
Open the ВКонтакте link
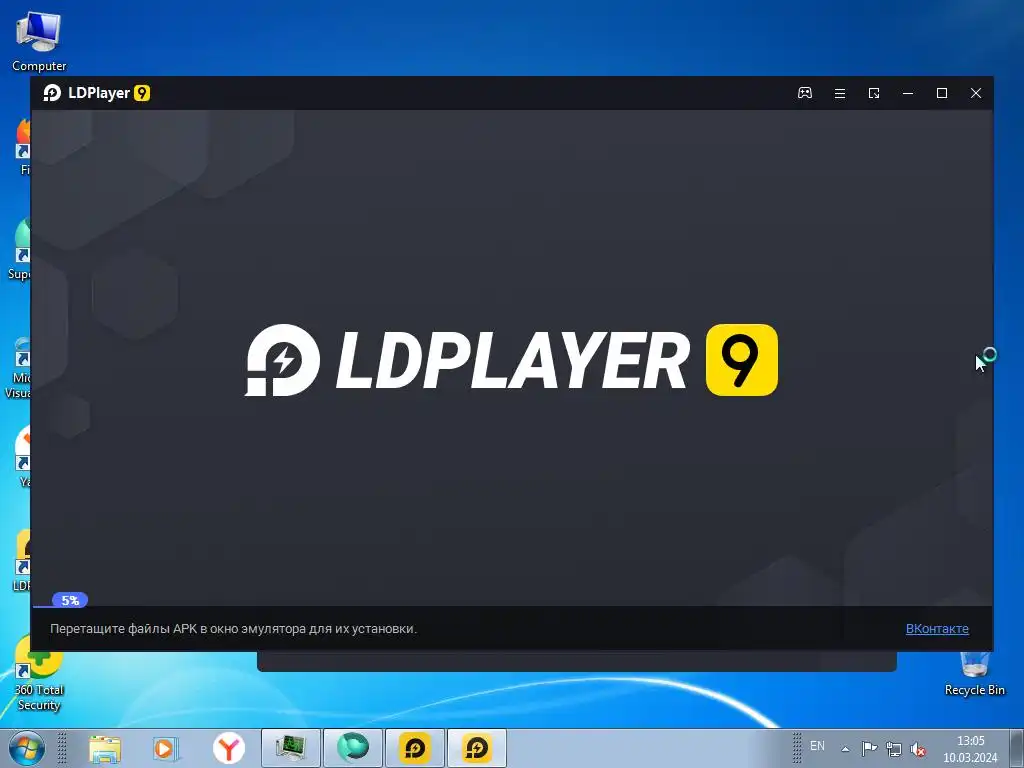pyautogui.click(x=936, y=629)
